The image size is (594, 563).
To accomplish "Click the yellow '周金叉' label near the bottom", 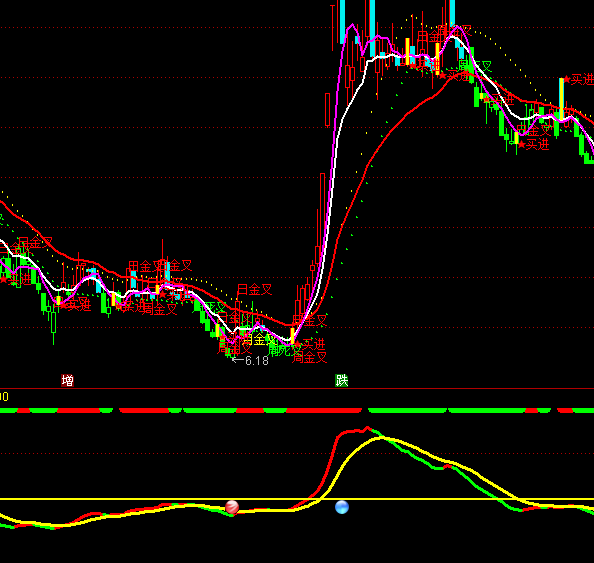I will coord(258,339).
